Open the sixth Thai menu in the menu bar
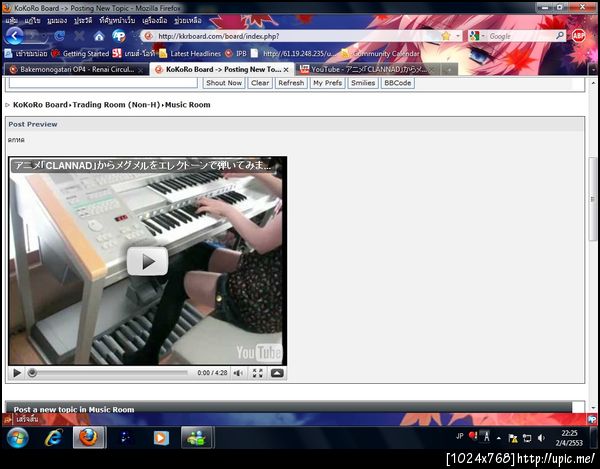This screenshot has height=469, width=600. [155, 20]
